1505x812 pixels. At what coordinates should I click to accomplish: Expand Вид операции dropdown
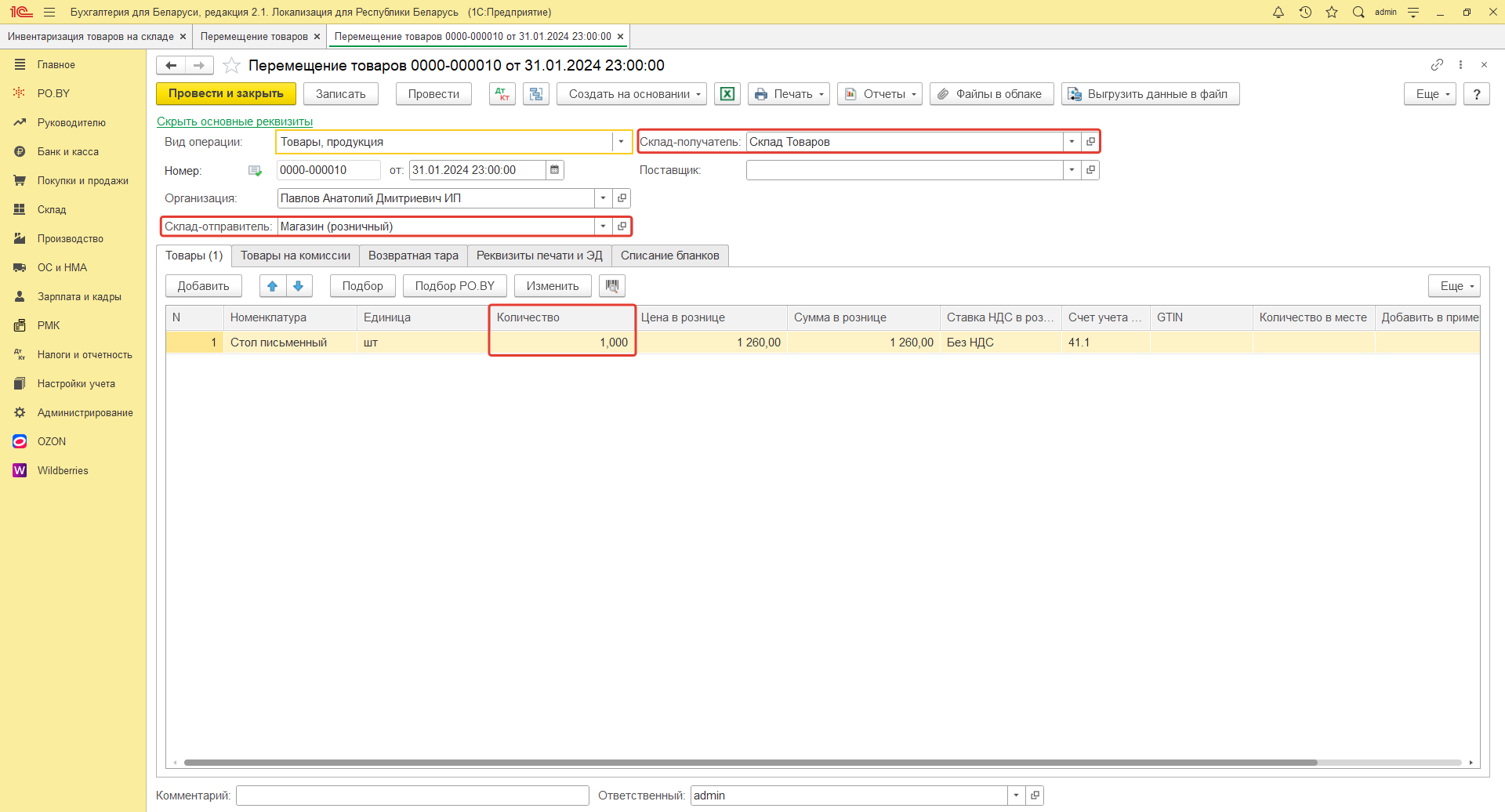[621, 142]
